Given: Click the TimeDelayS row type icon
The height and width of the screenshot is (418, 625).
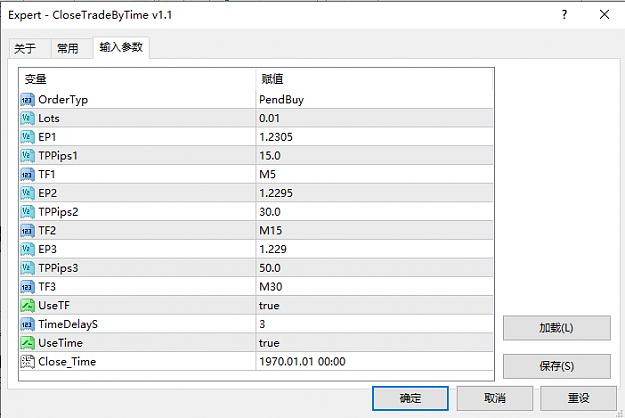Looking at the screenshot, I should pyautogui.click(x=28, y=324).
